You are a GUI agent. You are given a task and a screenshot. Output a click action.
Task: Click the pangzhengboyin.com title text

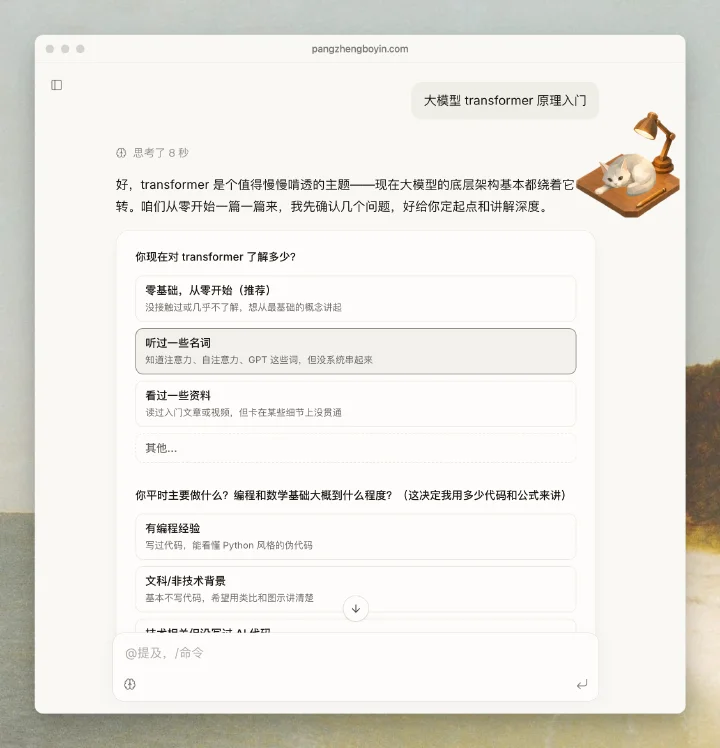tap(360, 49)
